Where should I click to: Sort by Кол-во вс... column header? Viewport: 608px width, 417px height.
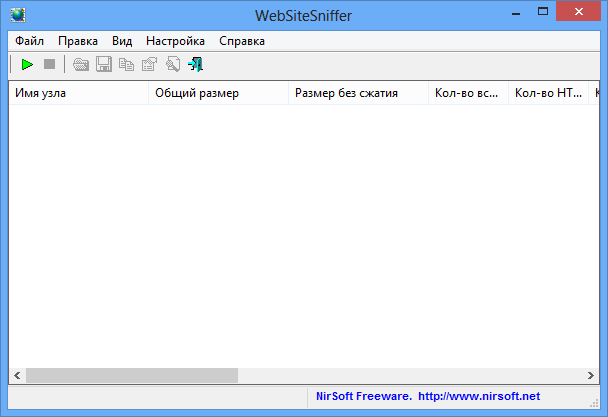(468, 93)
